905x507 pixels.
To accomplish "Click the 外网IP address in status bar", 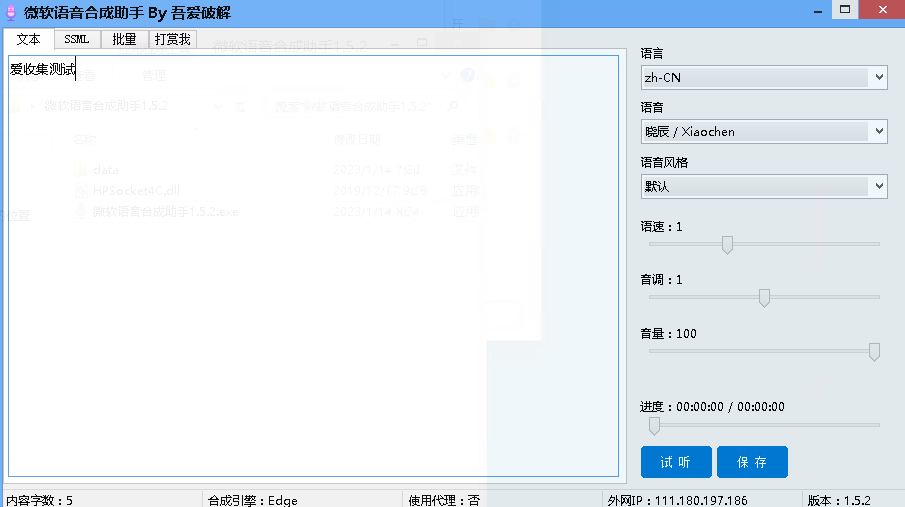I will coord(677,500).
